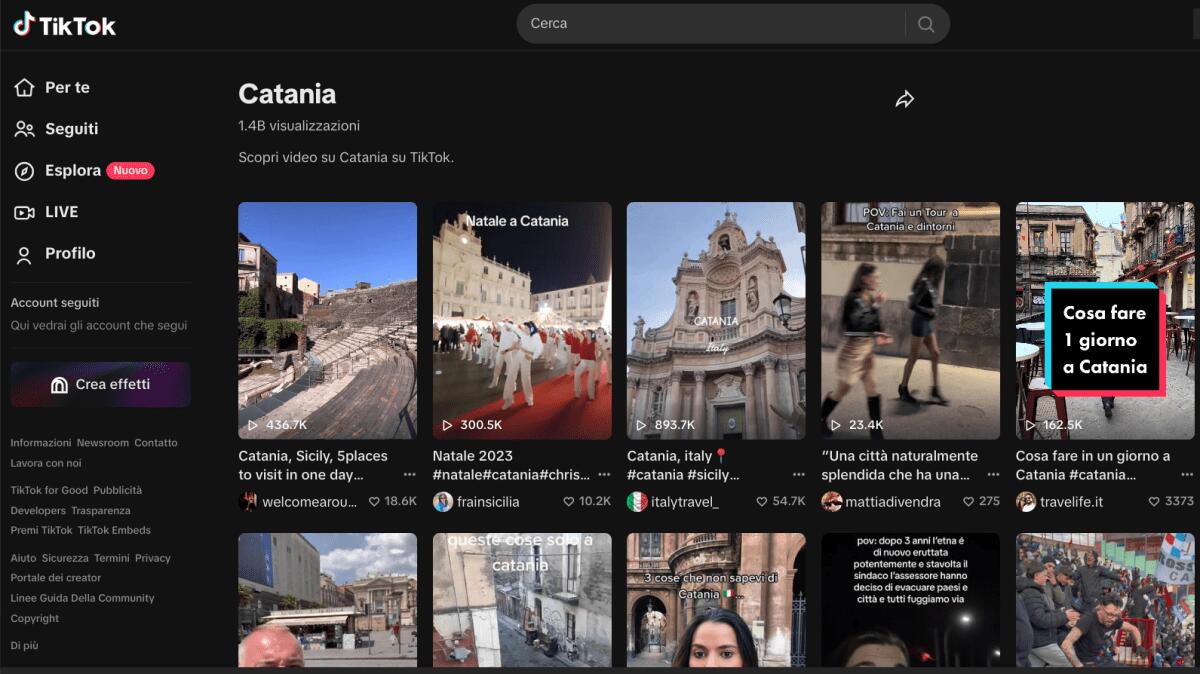Click the TikTok logo

tap(64, 25)
